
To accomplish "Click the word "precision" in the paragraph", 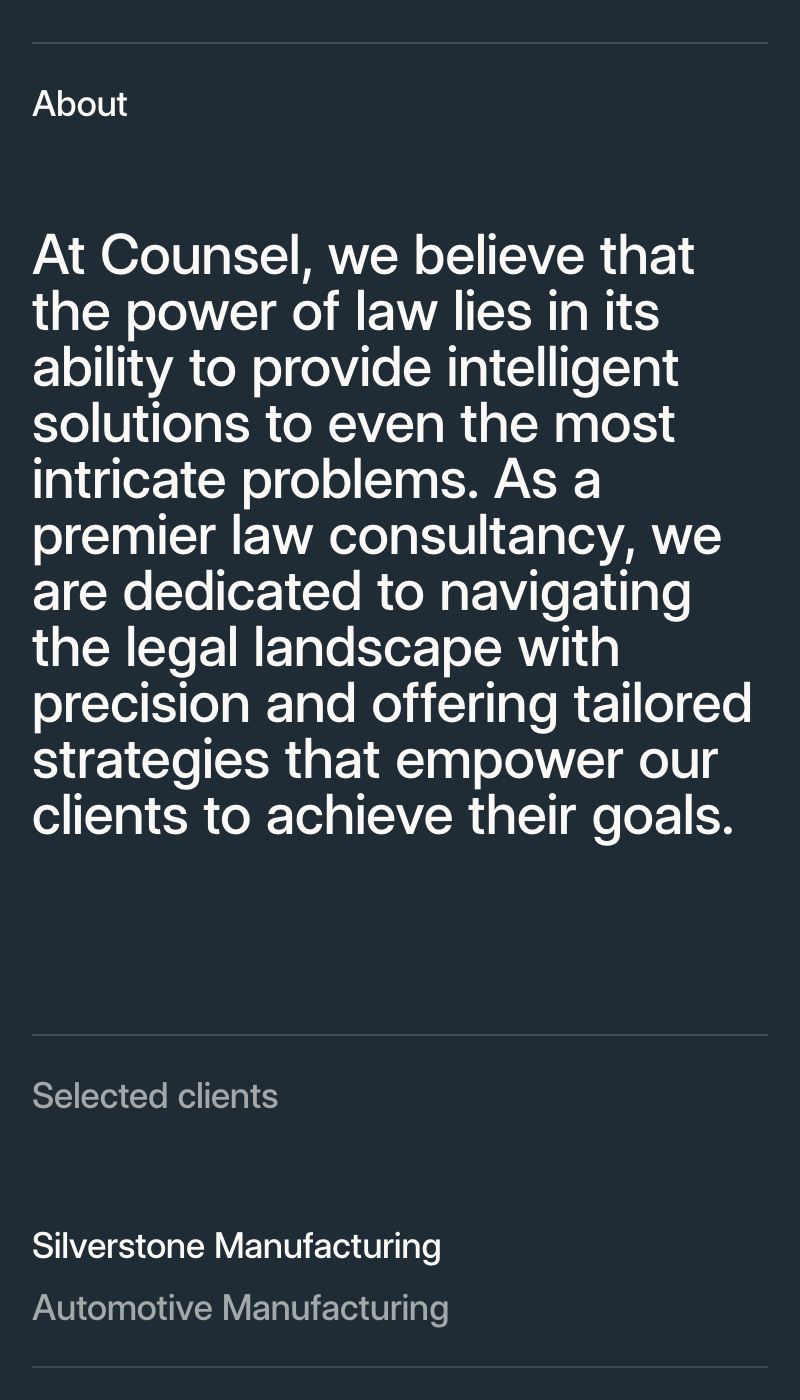I will [141, 704].
